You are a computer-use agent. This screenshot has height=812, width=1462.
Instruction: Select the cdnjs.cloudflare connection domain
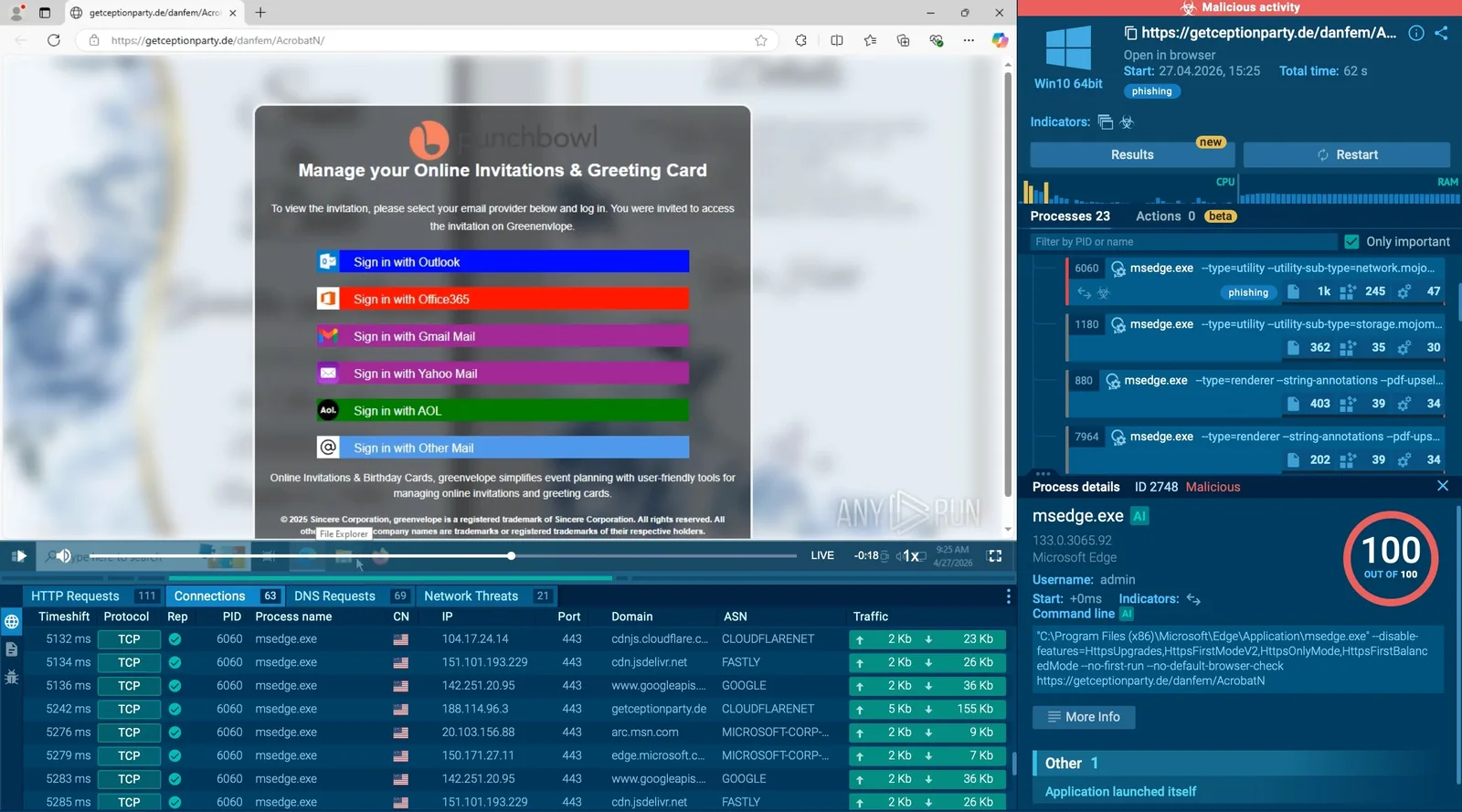tap(660, 639)
